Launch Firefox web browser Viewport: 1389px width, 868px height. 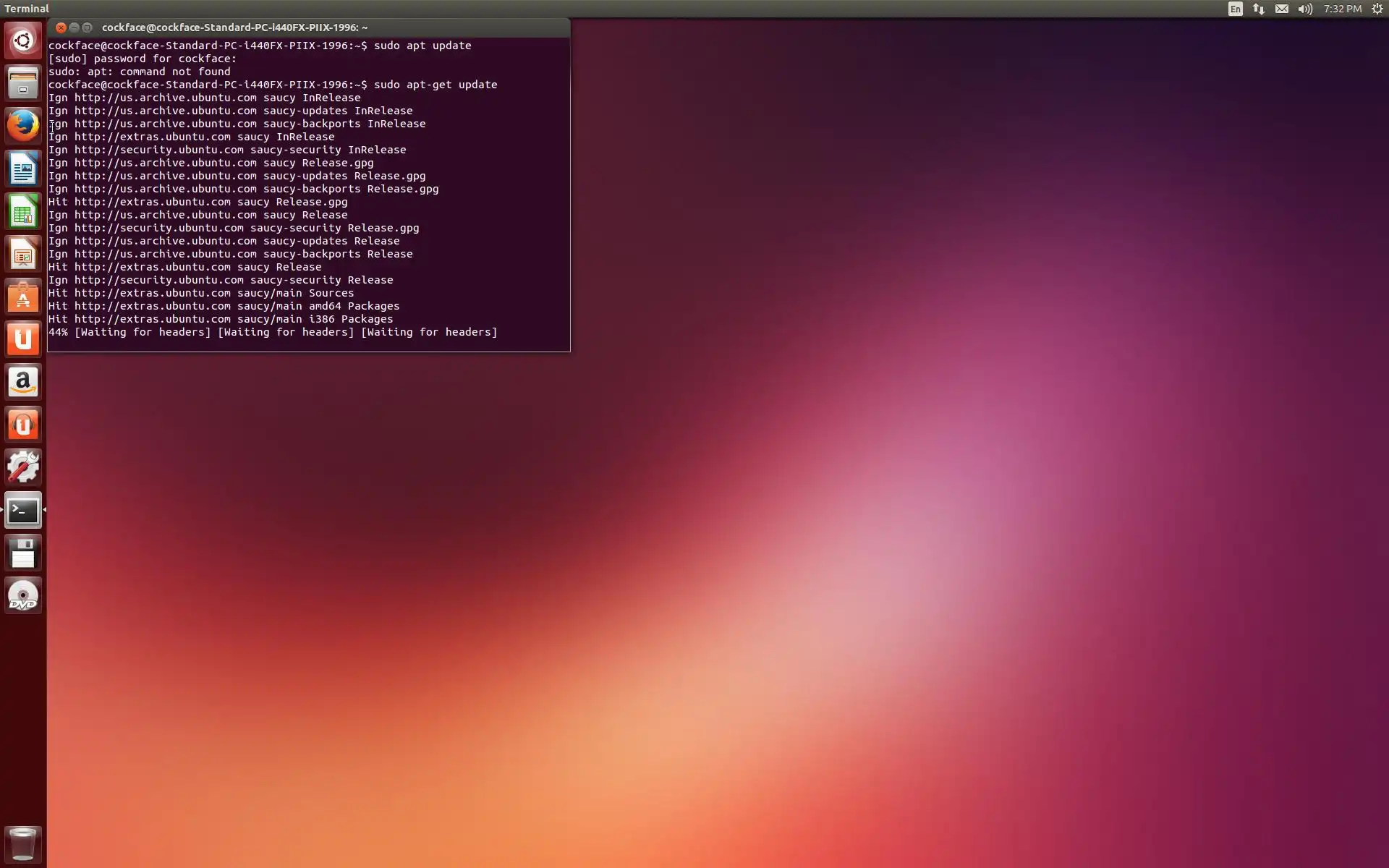23,126
